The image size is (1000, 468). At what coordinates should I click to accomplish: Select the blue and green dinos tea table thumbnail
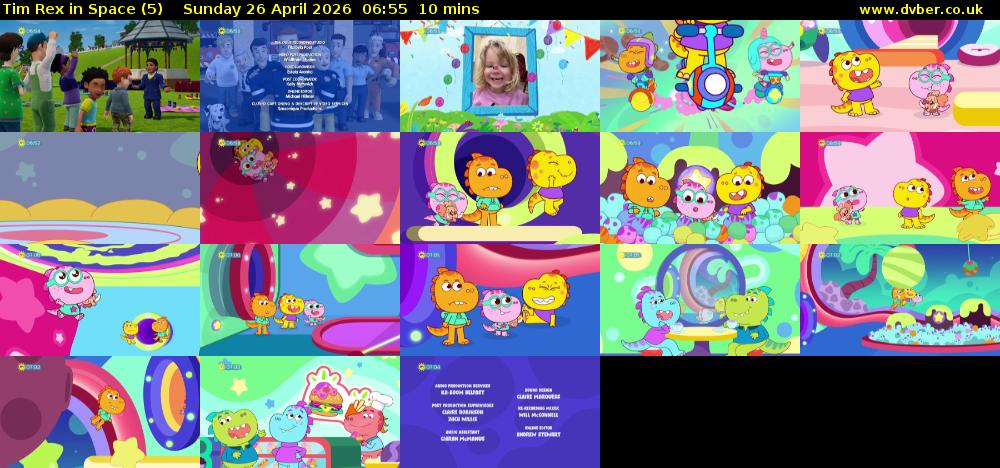click(700, 300)
